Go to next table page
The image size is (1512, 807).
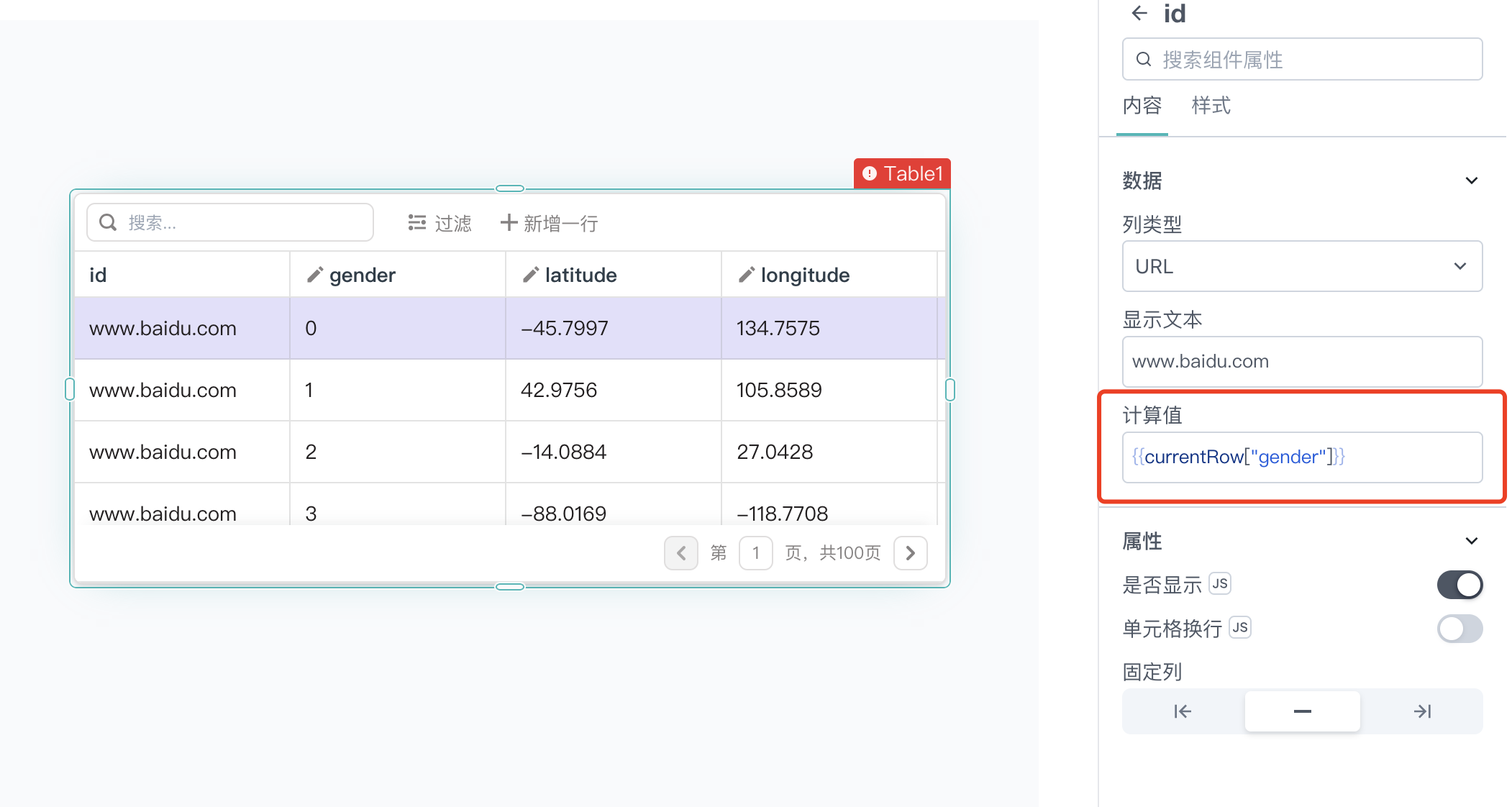(910, 552)
